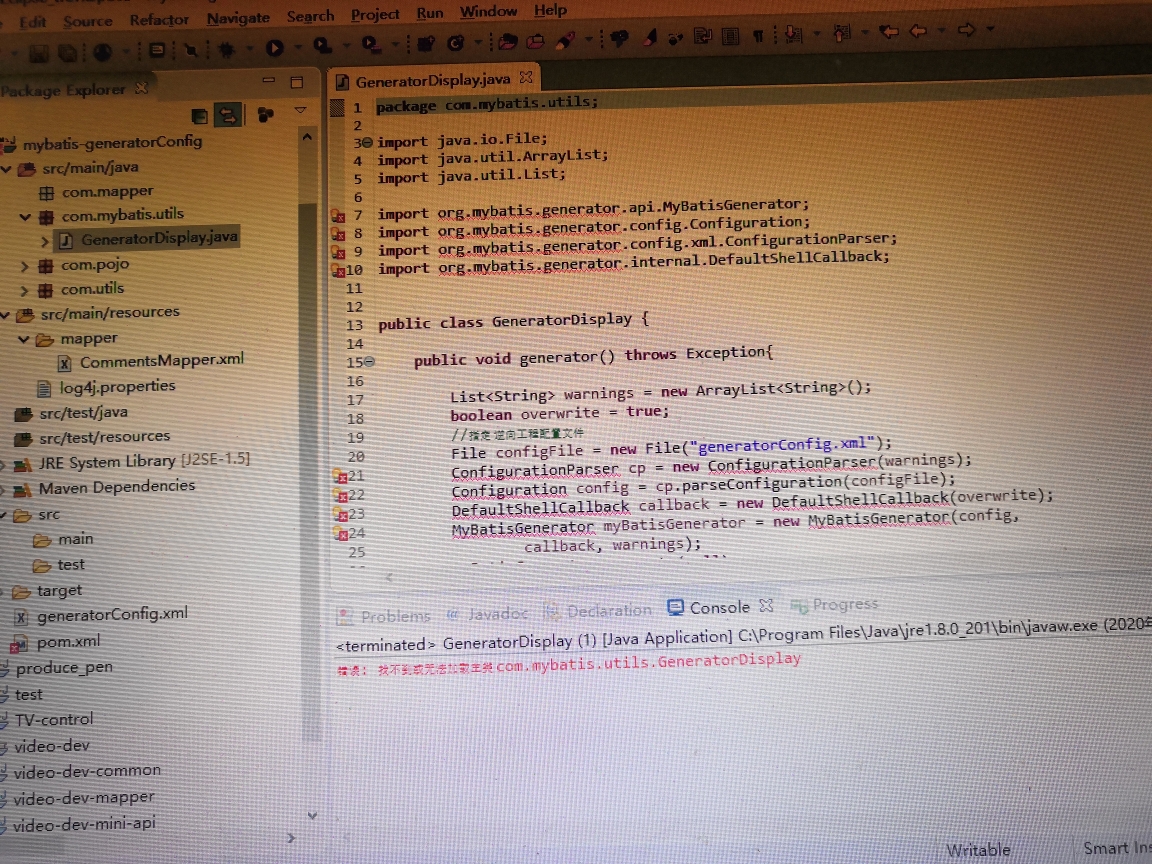Viewport: 1152px width, 864px height.
Task: Switch to the Problems tab
Action: coord(384,616)
